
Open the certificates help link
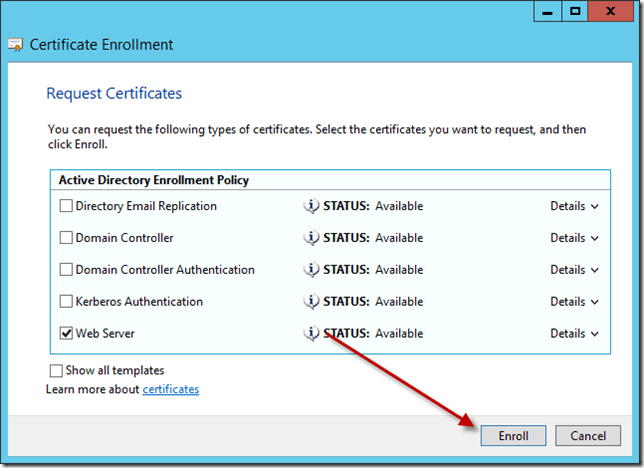pyautogui.click(x=170, y=389)
